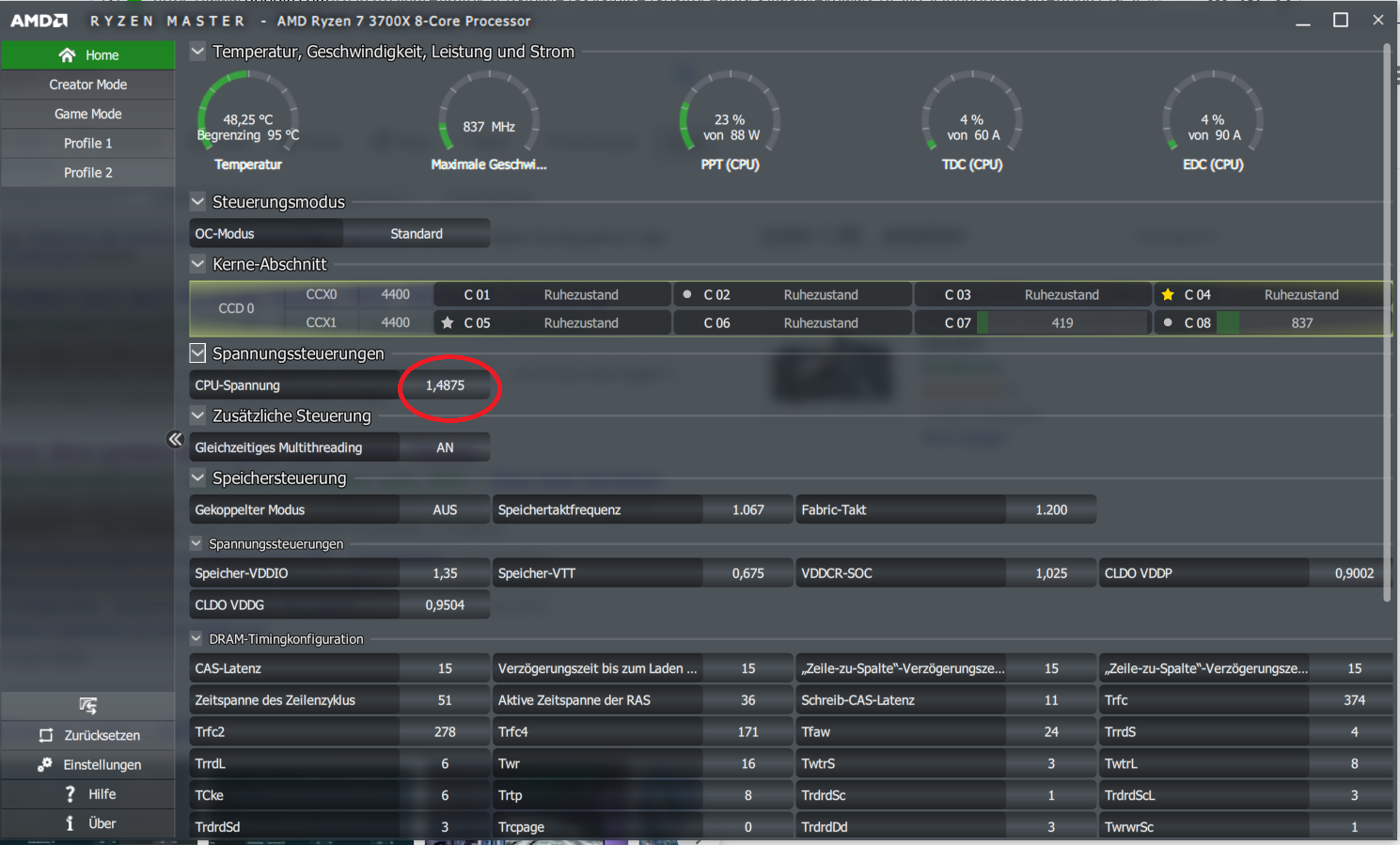Click the VDDCR-SOC value 1,025
1400x845 pixels.
(1051, 573)
